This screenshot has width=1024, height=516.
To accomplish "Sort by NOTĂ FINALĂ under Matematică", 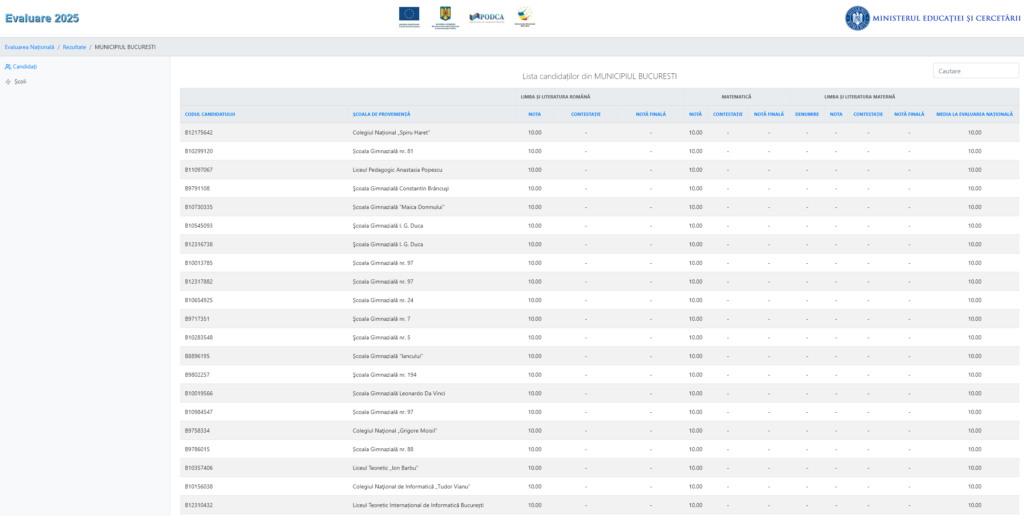I will click(x=769, y=114).
